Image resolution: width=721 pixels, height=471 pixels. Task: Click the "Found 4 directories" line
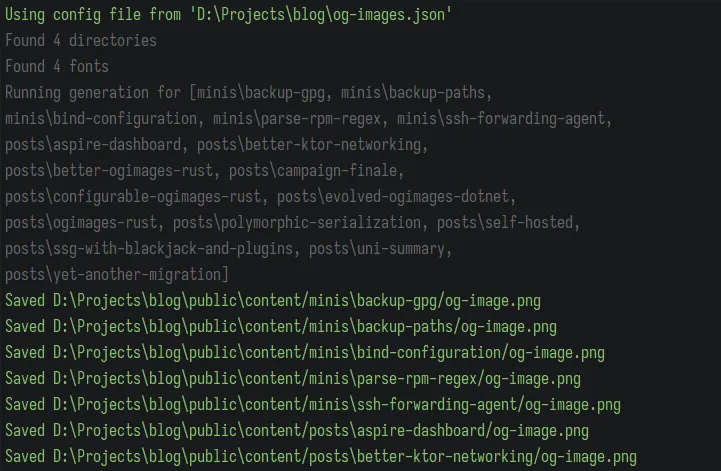pos(81,41)
